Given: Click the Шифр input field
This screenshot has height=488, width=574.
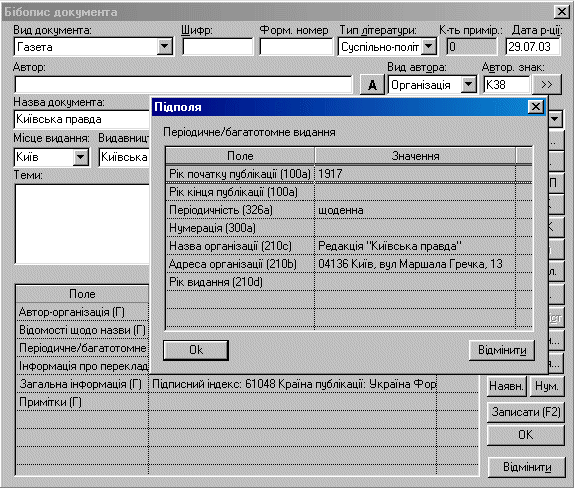Looking at the screenshot, I should [x=217, y=46].
